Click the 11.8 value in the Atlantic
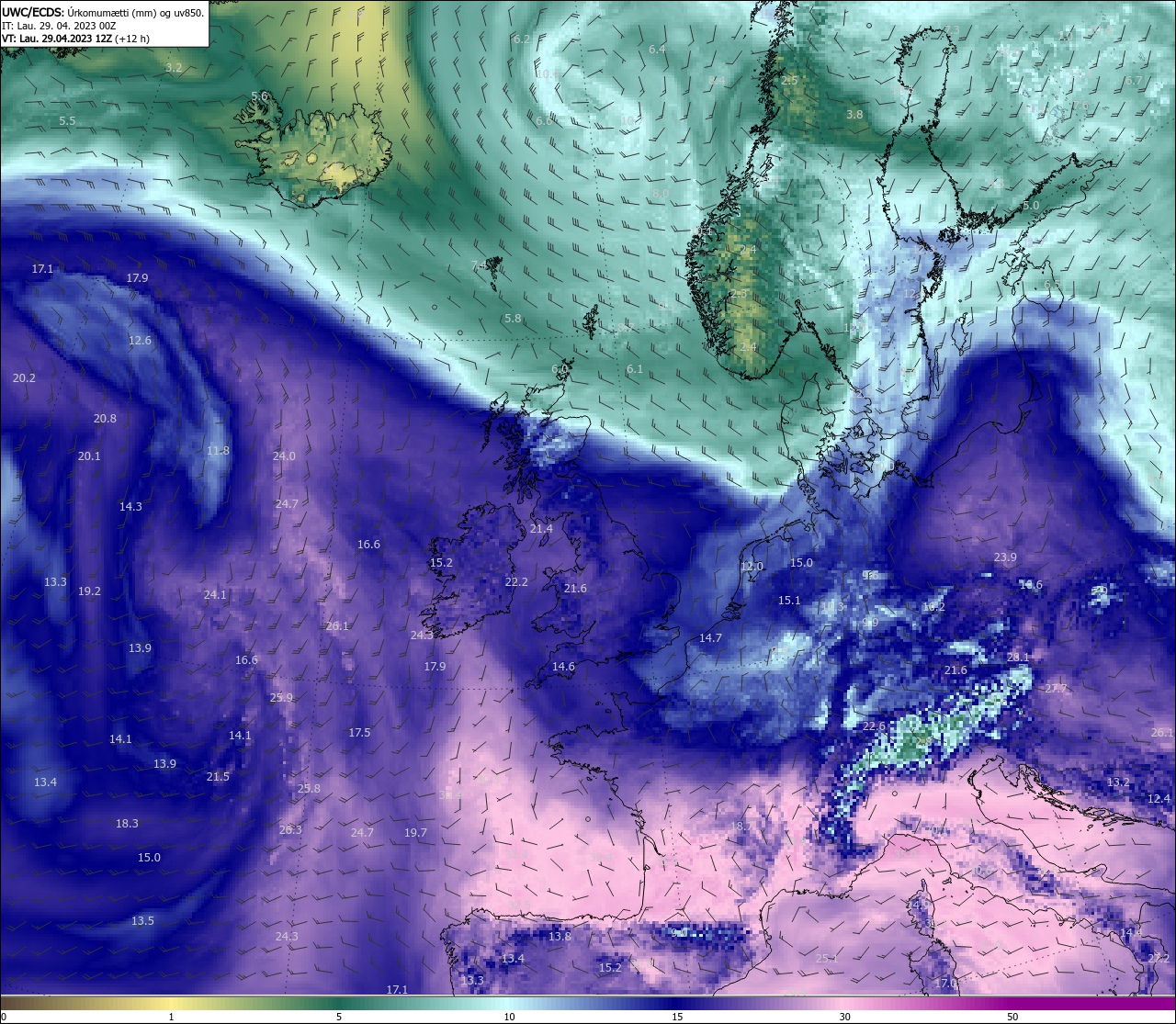This screenshot has width=1176, height=1024. tap(218, 450)
